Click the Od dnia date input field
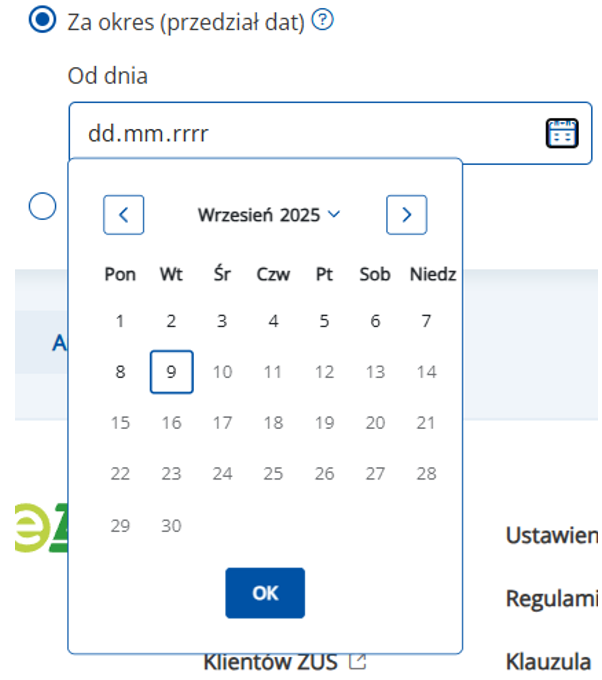This screenshot has width=602, height=680. click(x=300, y=133)
